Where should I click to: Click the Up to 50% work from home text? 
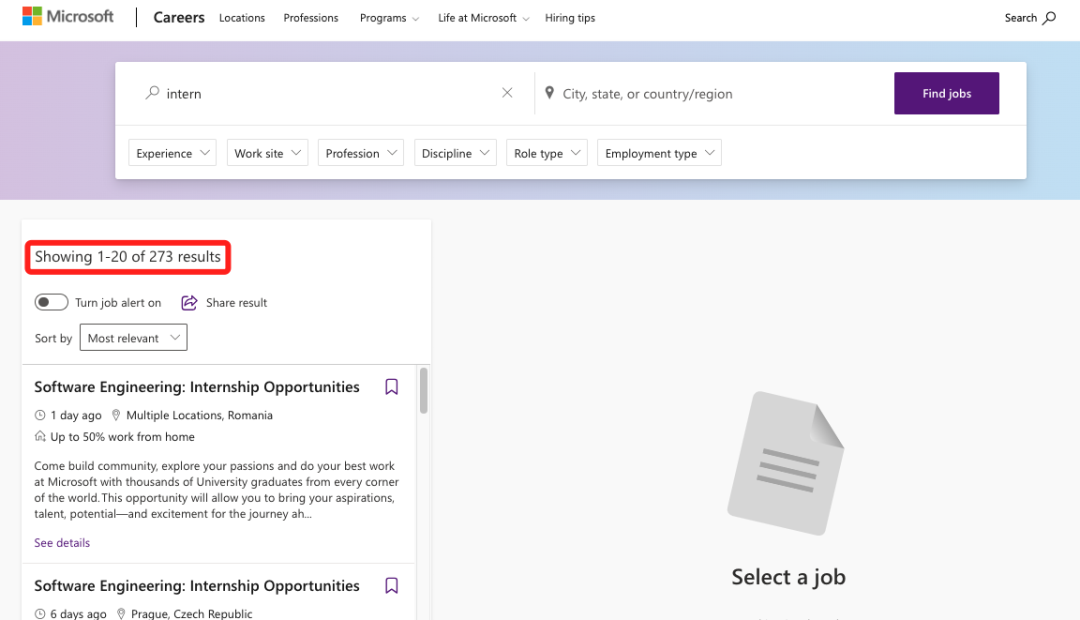pos(122,436)
